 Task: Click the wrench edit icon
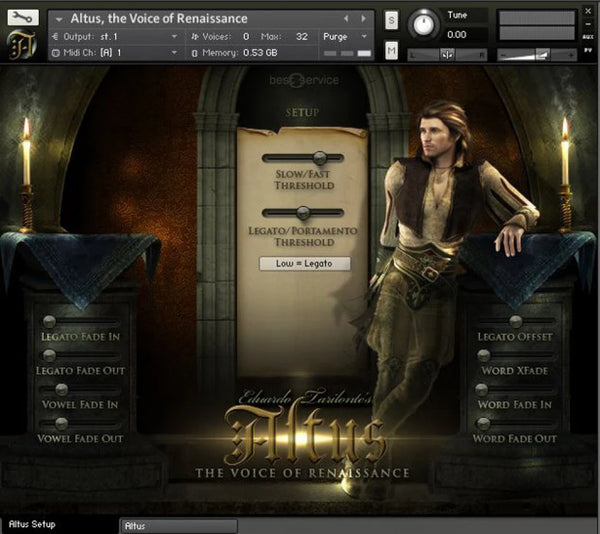22,17
